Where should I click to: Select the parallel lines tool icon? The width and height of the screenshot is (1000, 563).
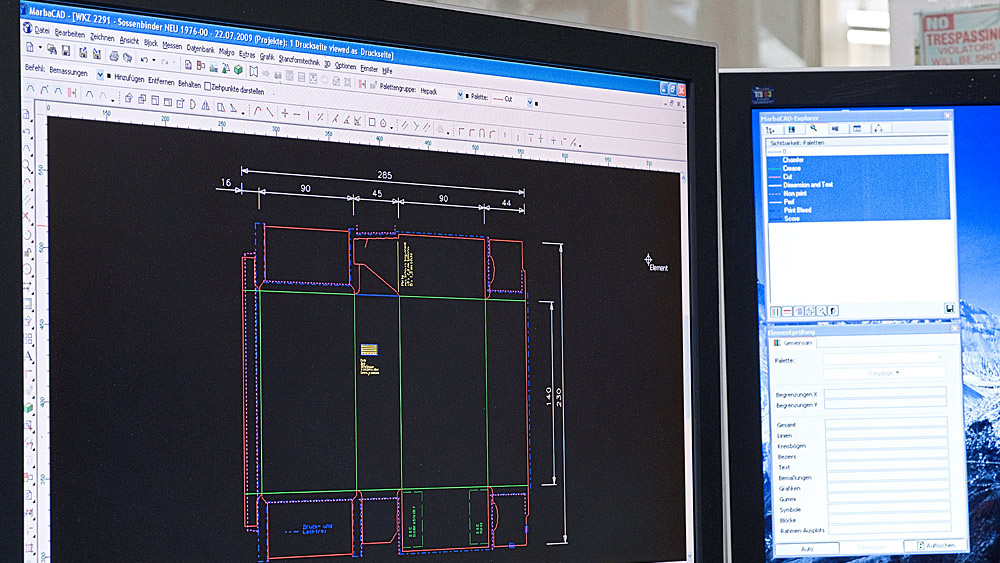[x=404, y=126]
